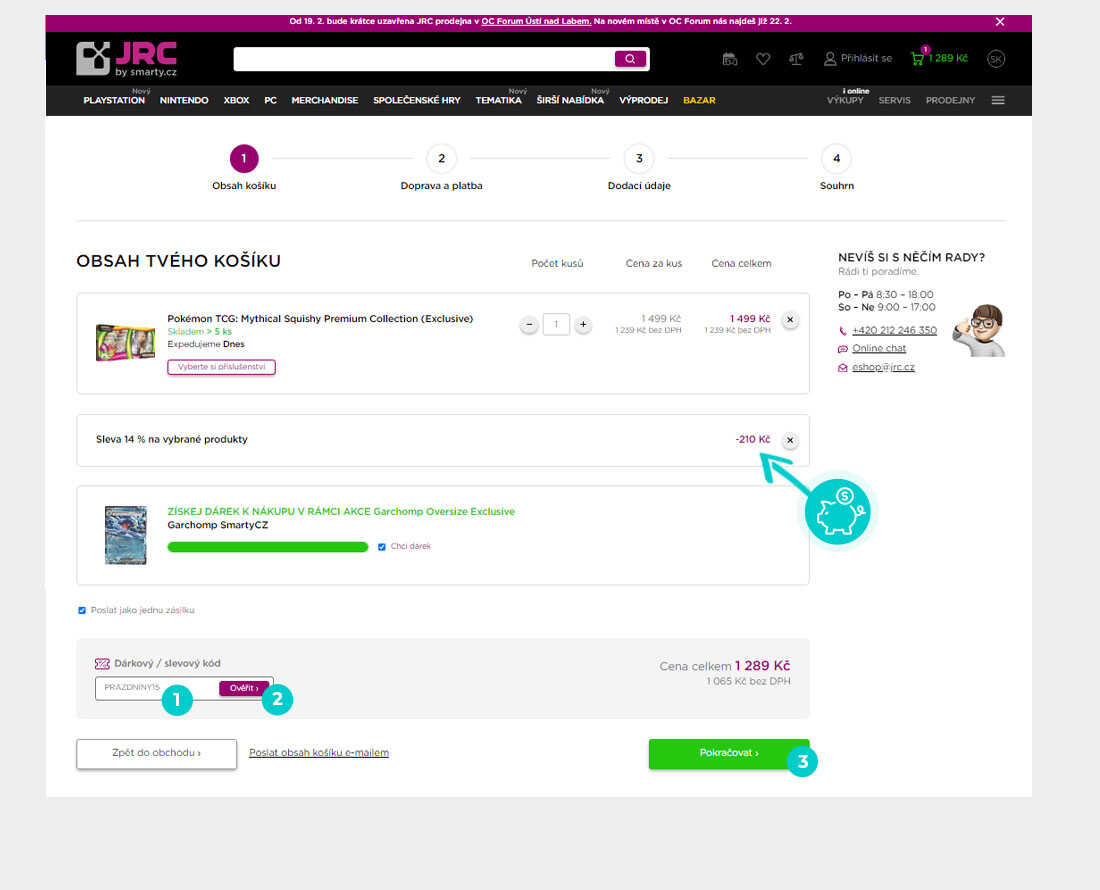Open the SPOLEČENSKÉ HRY menu
This screenshot has width=1100, height=890.
point(417,100)
